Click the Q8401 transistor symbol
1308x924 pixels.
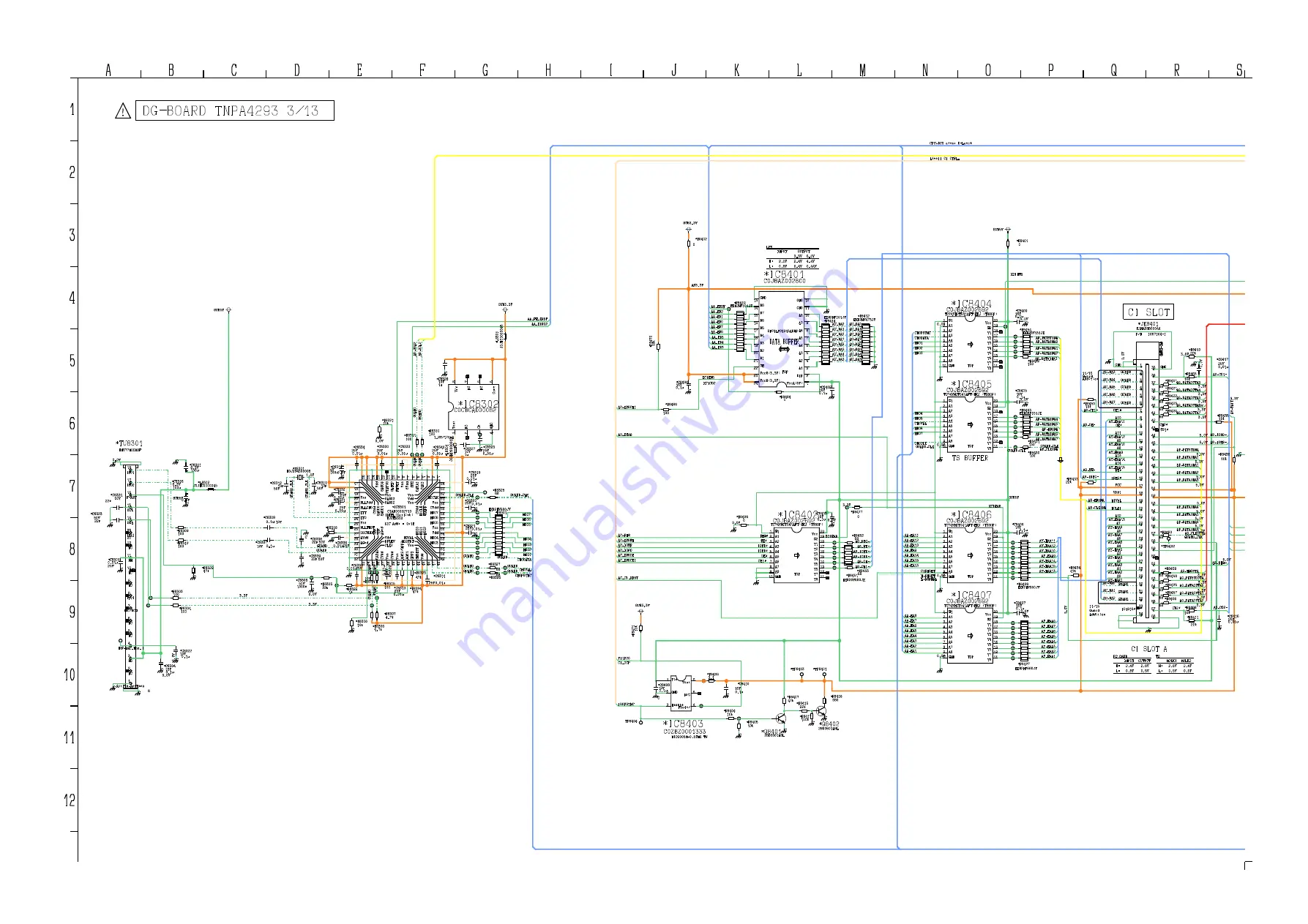(x=782, y=720)
